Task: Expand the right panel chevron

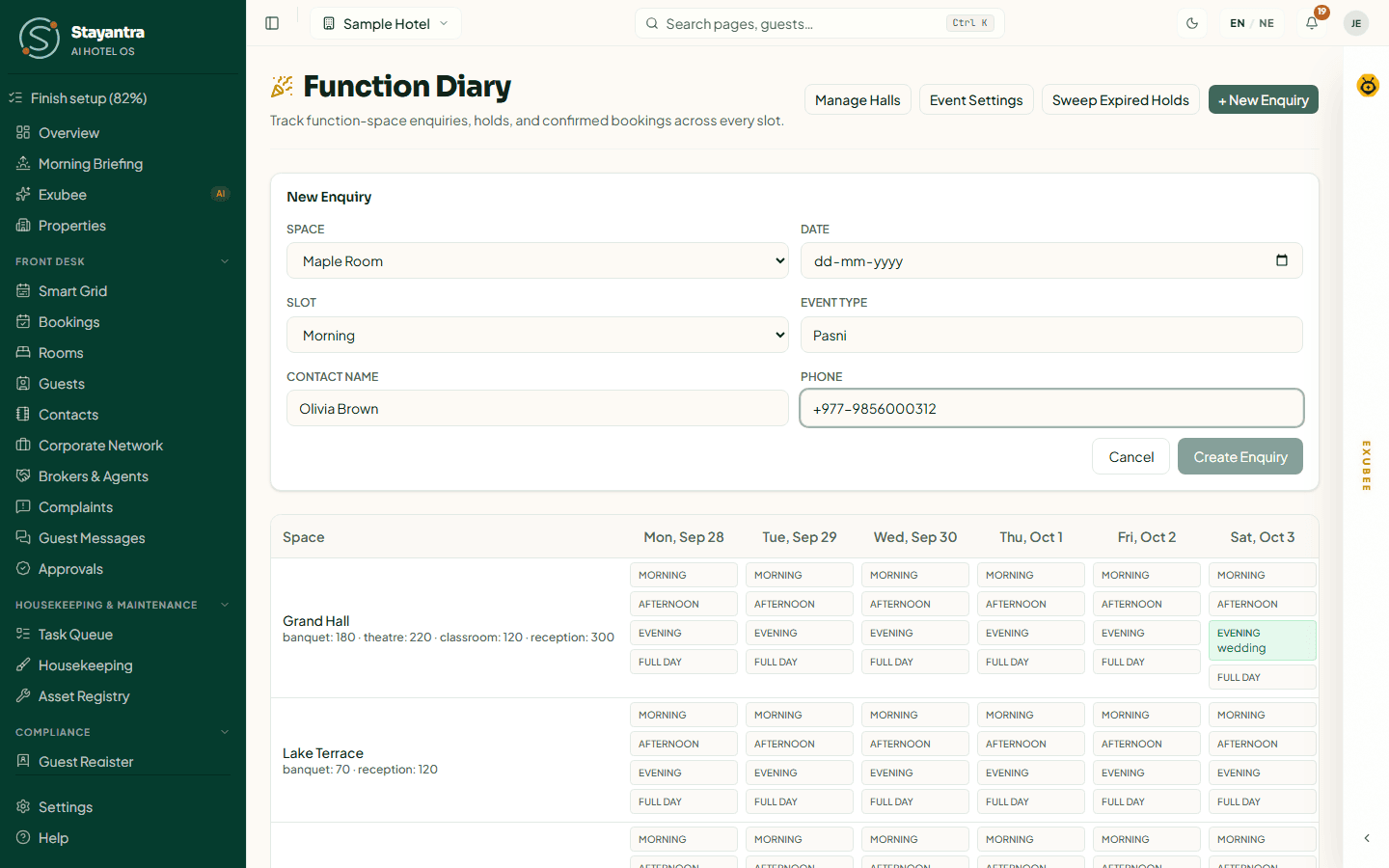Action: tap(1367, 838)
